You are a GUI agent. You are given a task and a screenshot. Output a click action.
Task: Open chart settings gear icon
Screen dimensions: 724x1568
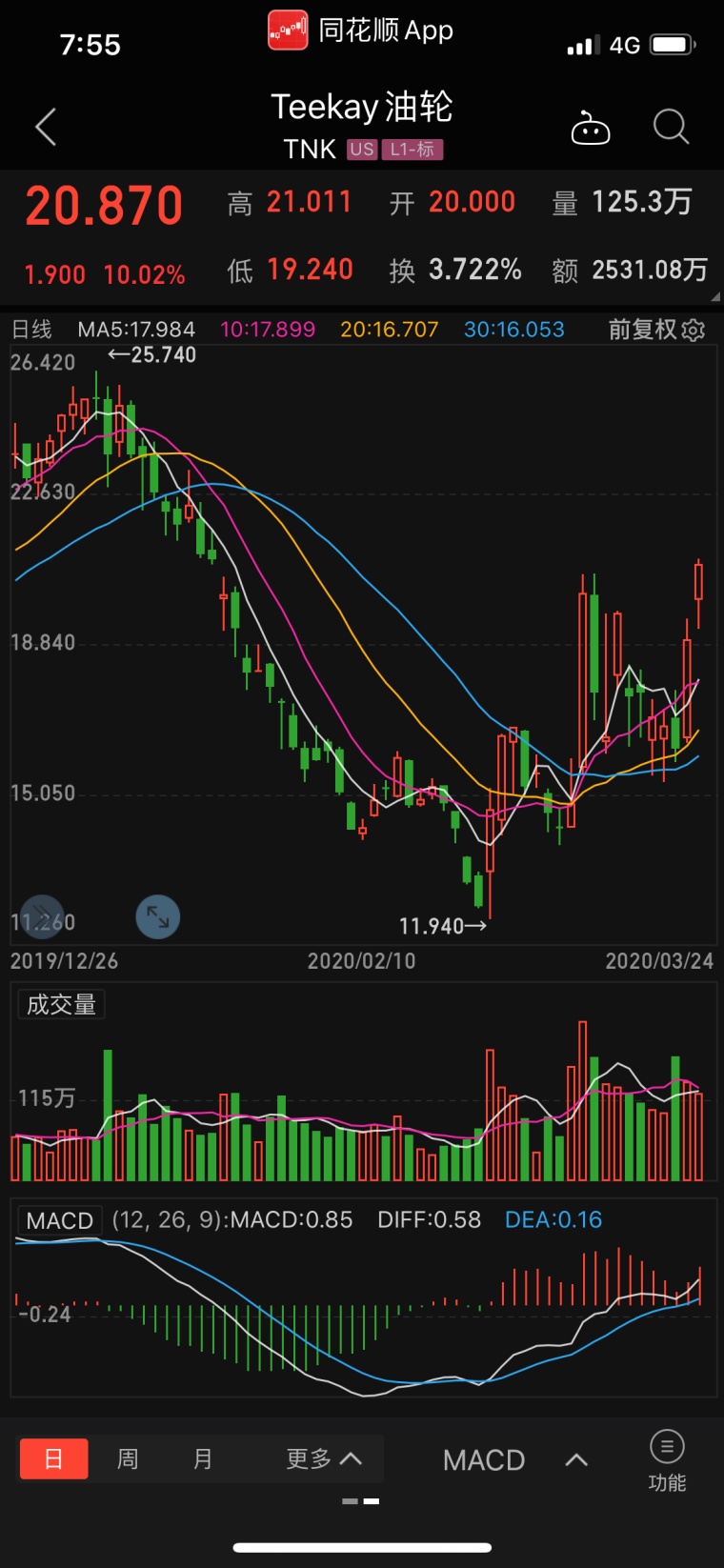(x=694, y=330)
